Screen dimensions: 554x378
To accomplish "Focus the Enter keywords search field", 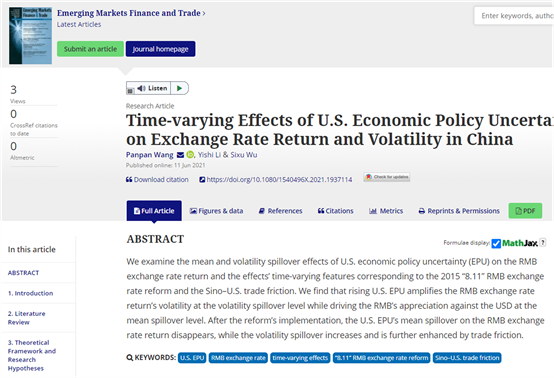I will point(514,16).
